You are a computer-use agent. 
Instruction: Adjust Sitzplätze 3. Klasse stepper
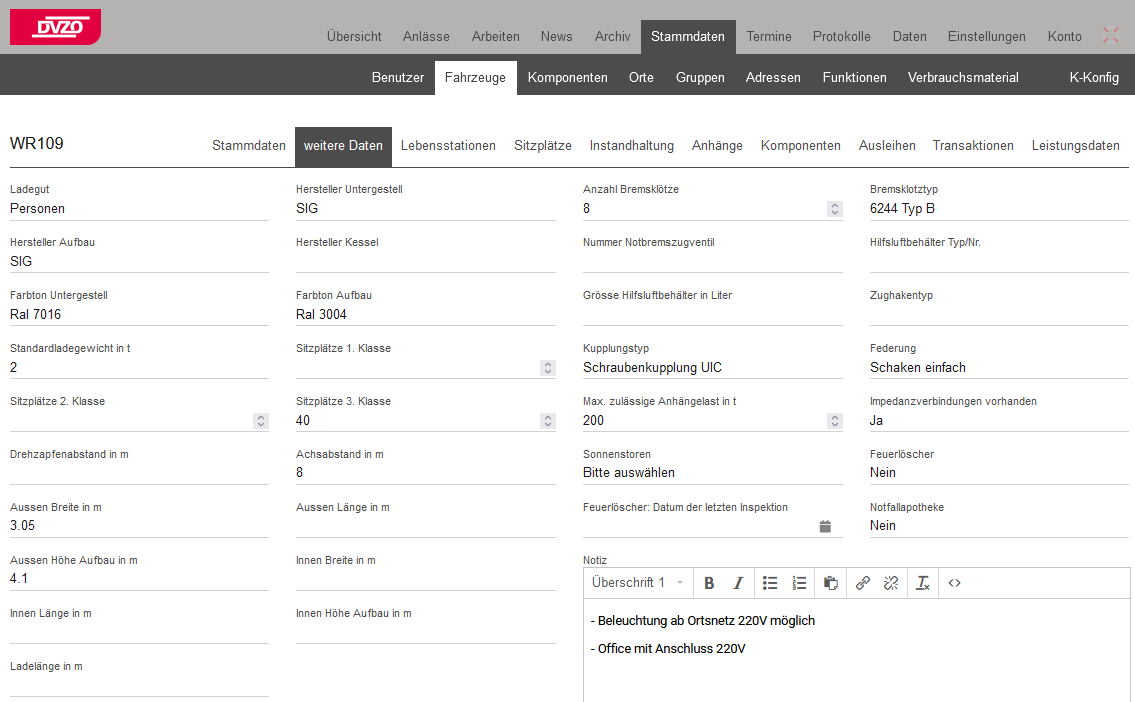pyautogui.click(x=547, y=421)
